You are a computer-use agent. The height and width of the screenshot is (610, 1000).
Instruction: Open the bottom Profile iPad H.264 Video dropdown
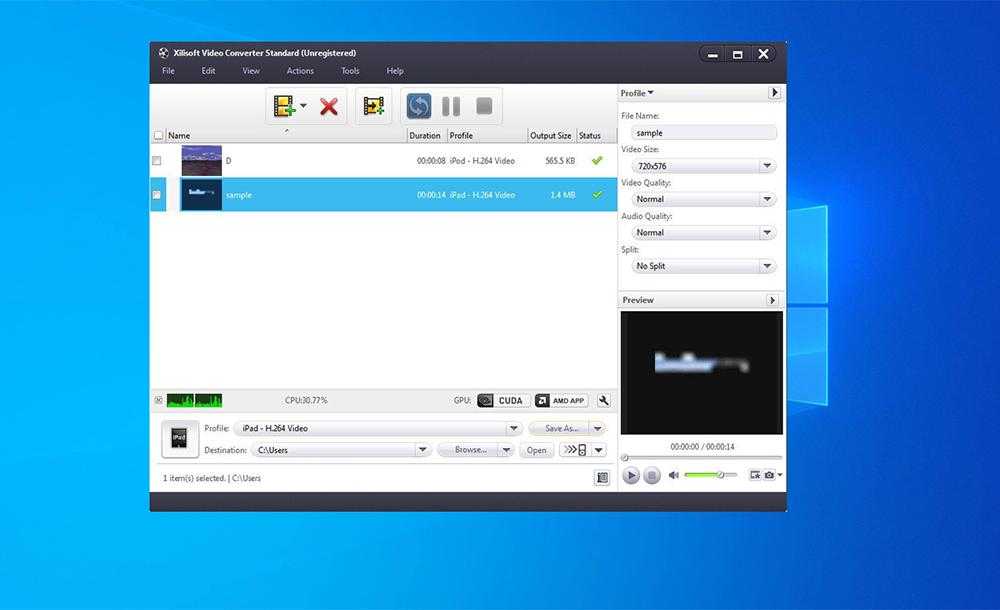[x=378, y=428]
